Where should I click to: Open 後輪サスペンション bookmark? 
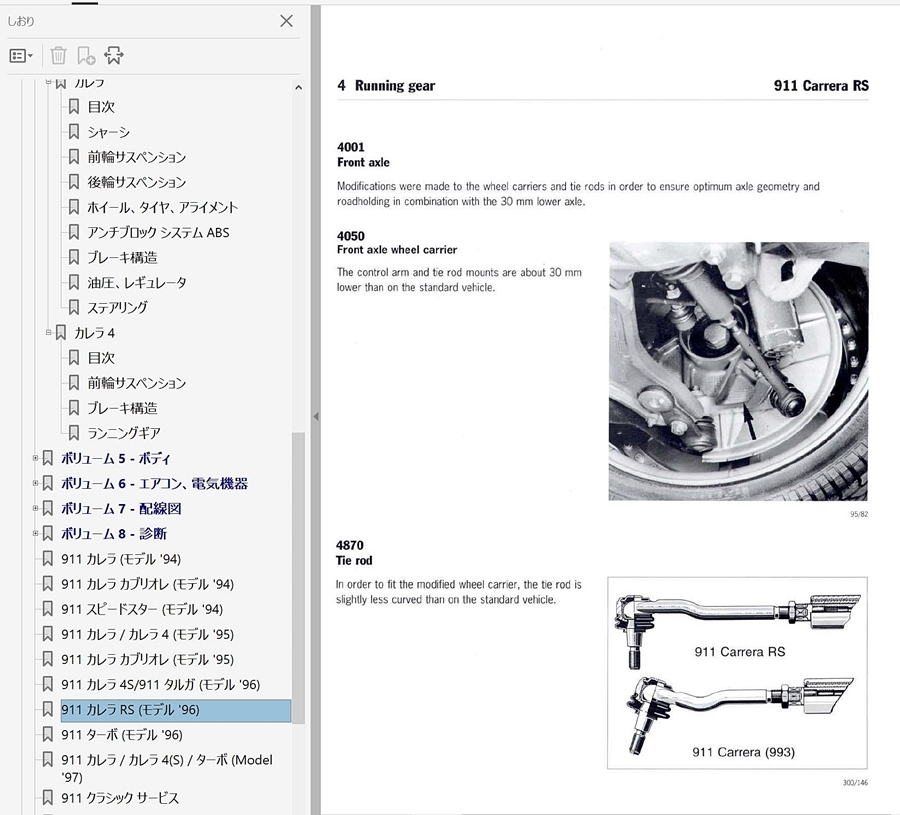click(x=137, y=182)
